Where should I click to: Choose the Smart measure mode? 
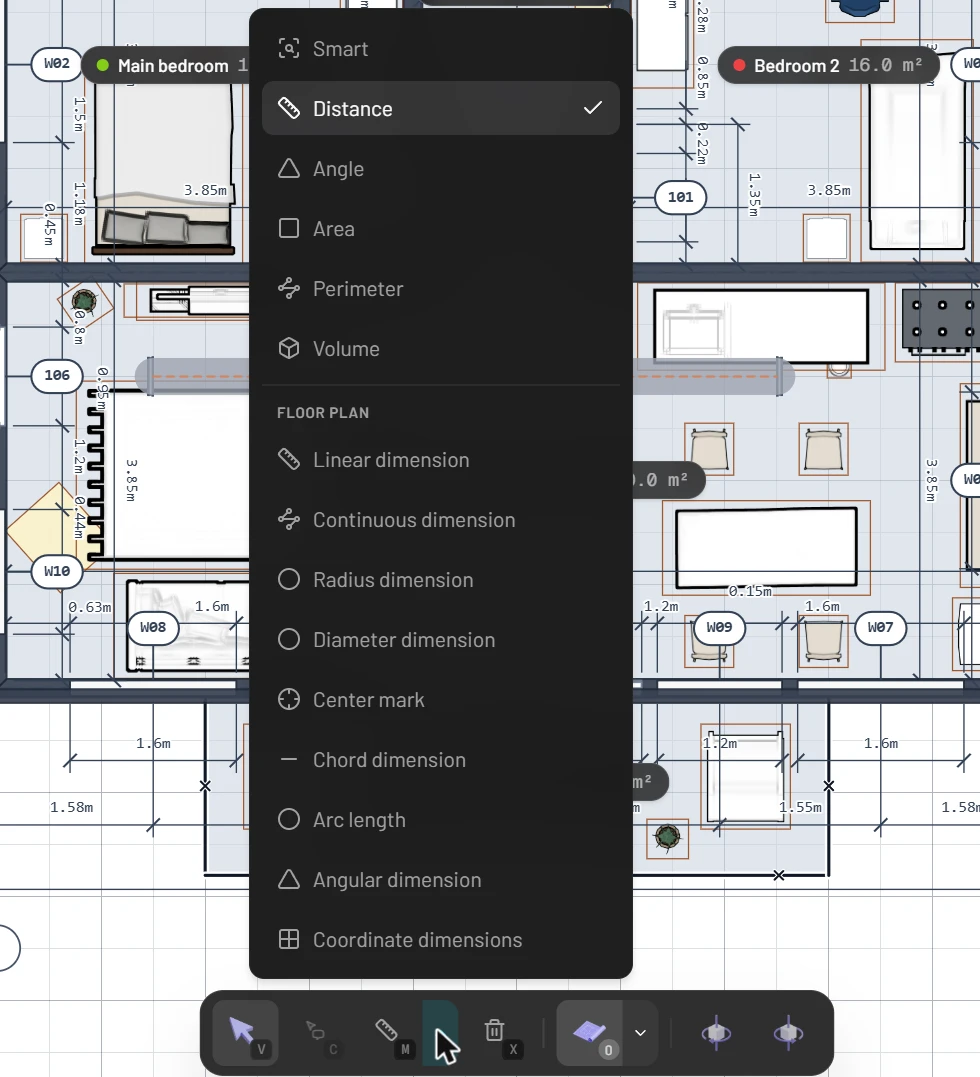click(x=440, y=49)
